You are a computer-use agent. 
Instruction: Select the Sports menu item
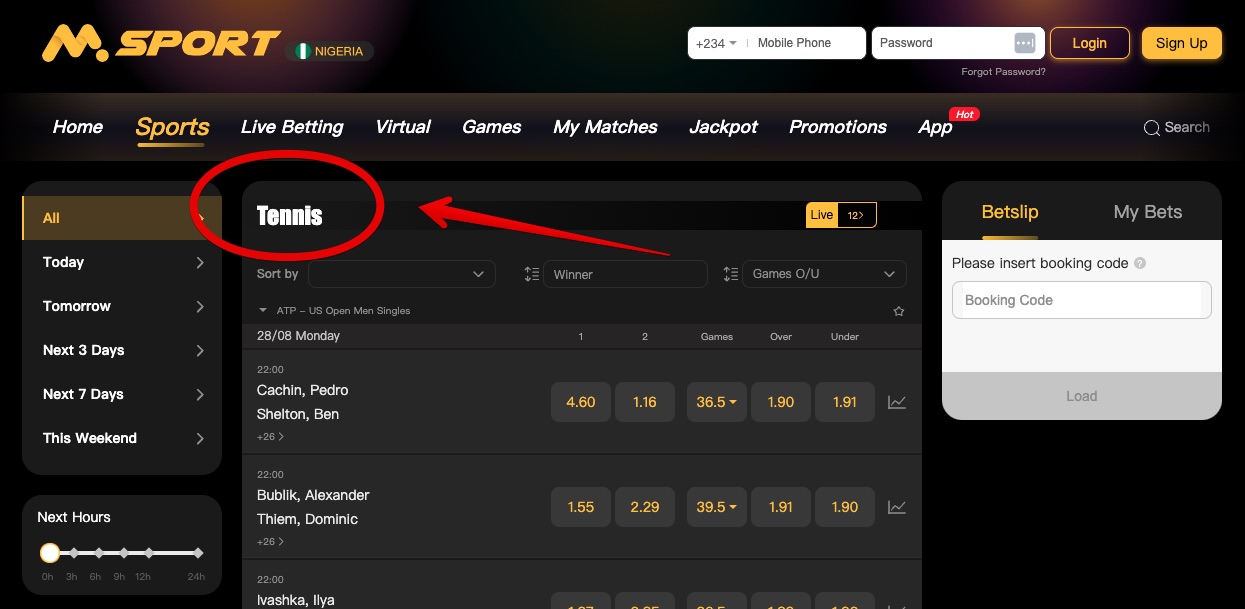pyautogui.click(x=173, y=128)
